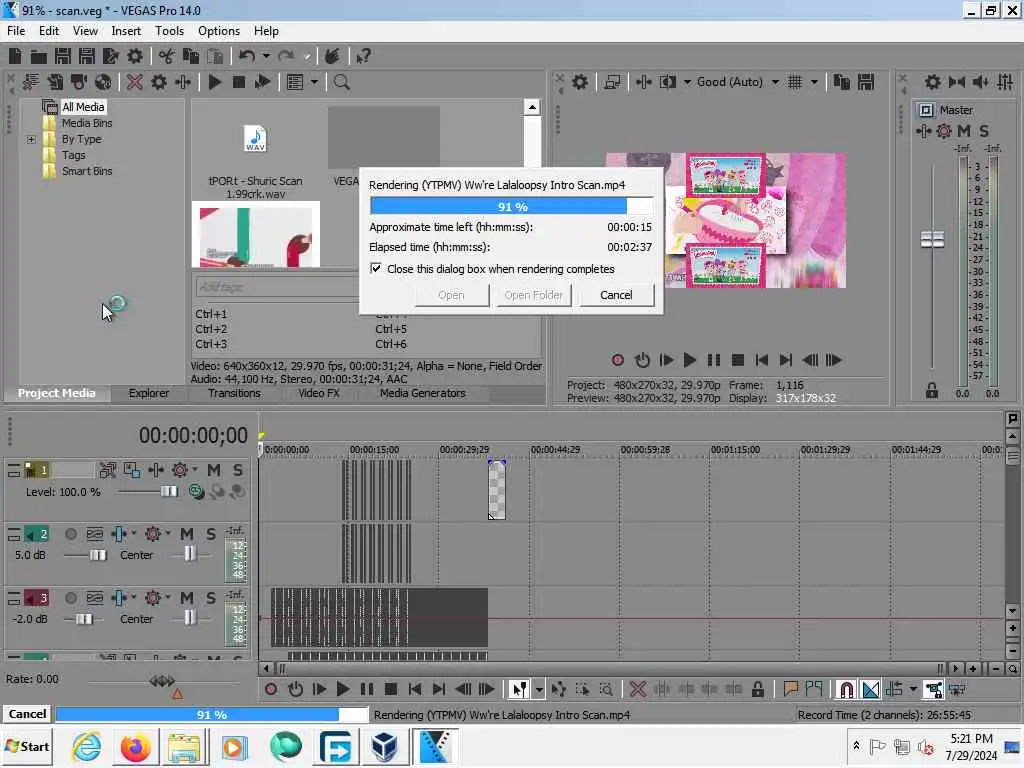Click the timeline delete red X icon

(x=638, y=689)
